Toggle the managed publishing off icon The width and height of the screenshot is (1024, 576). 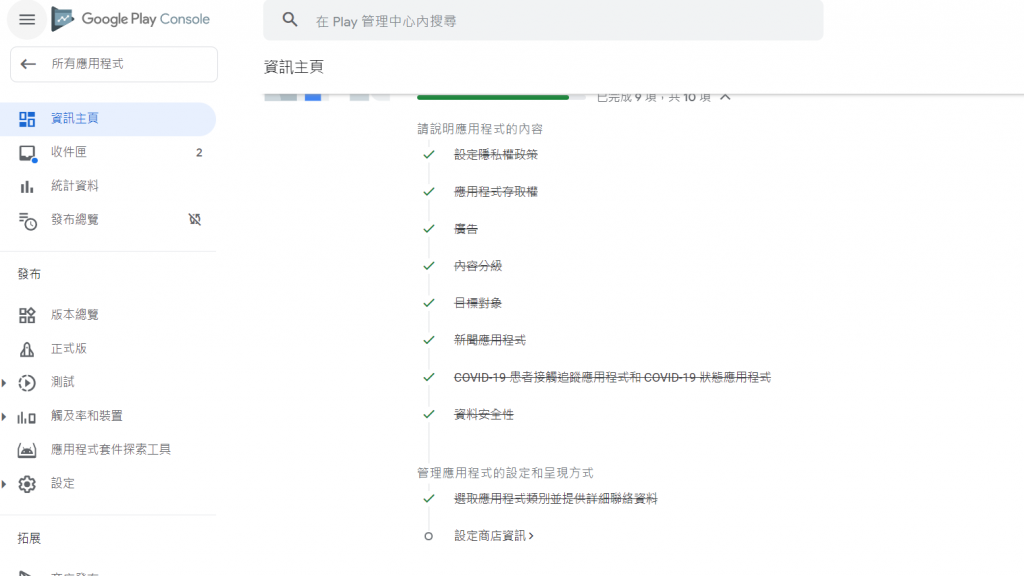click(x=195, y=219)
